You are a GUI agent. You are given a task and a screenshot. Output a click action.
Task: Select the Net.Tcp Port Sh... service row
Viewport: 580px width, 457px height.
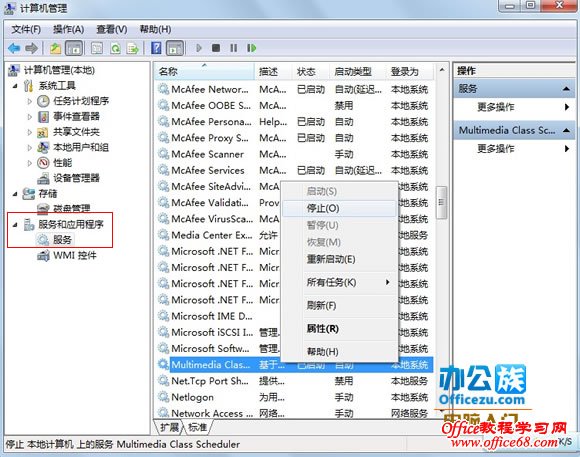point(294,381)
